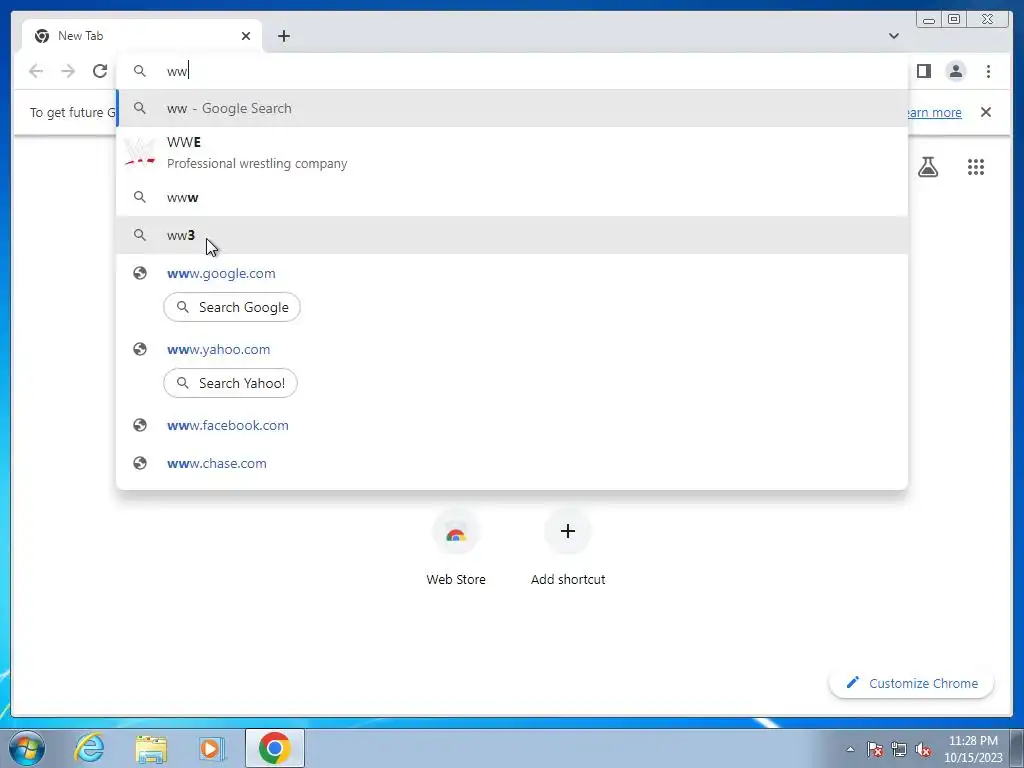Open the taskbar clock showing 11:28 PM
This screenshot has width=1024, height=768.
972,749
